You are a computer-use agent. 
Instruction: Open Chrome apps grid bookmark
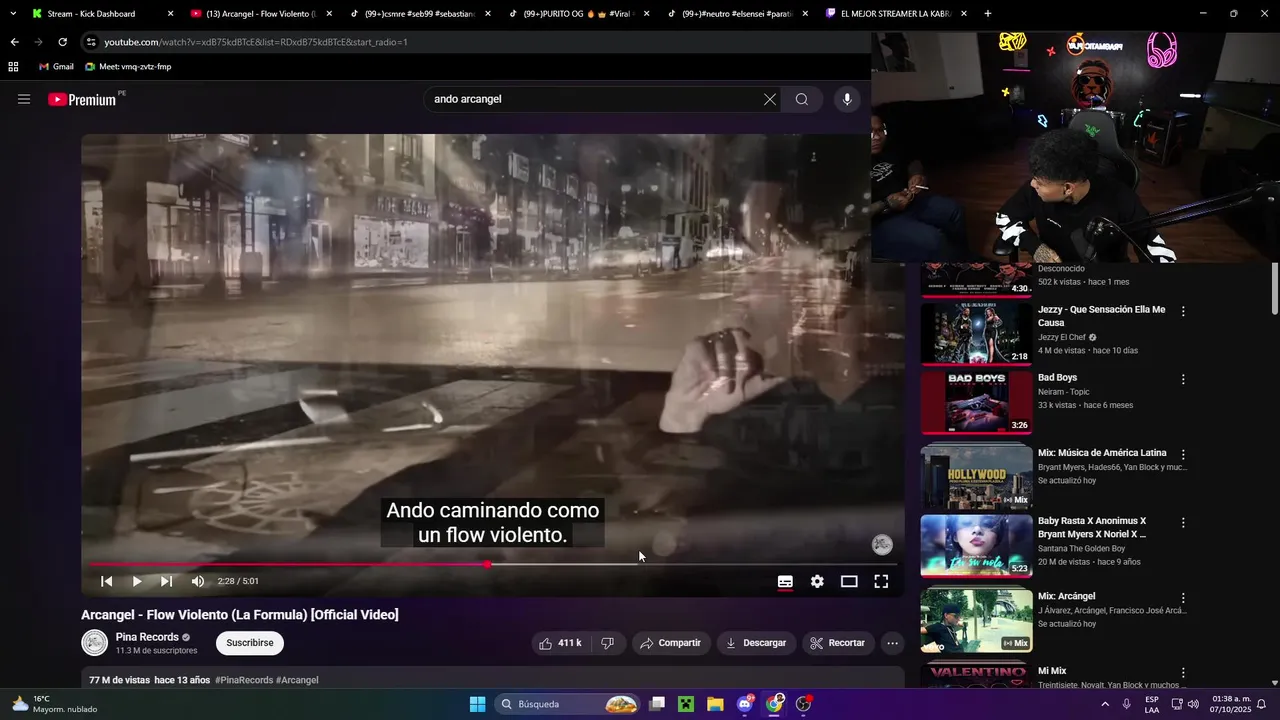pos(13,67)
